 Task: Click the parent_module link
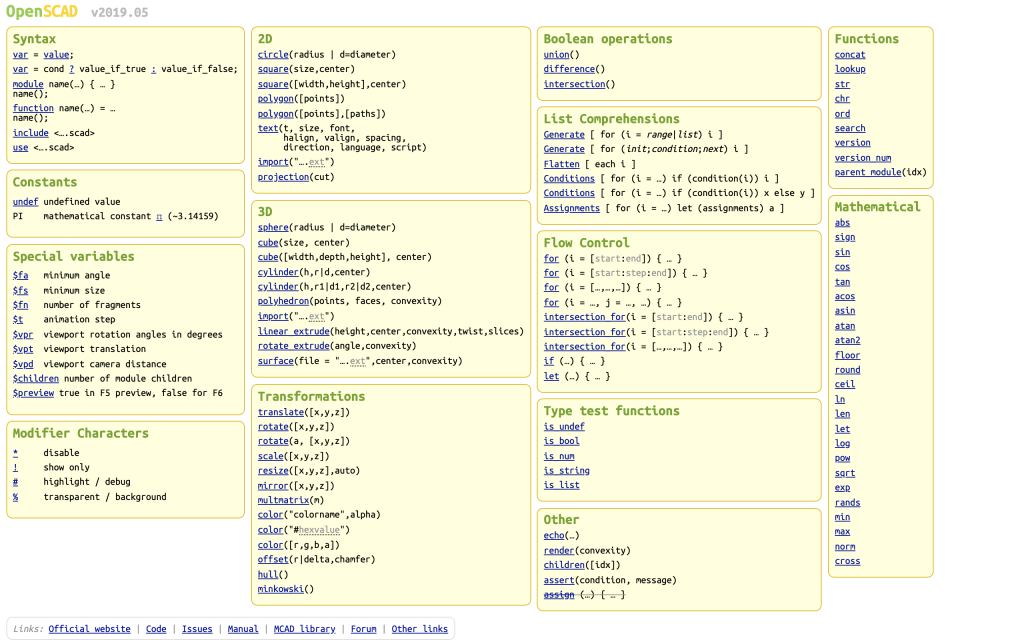(868, 172)
